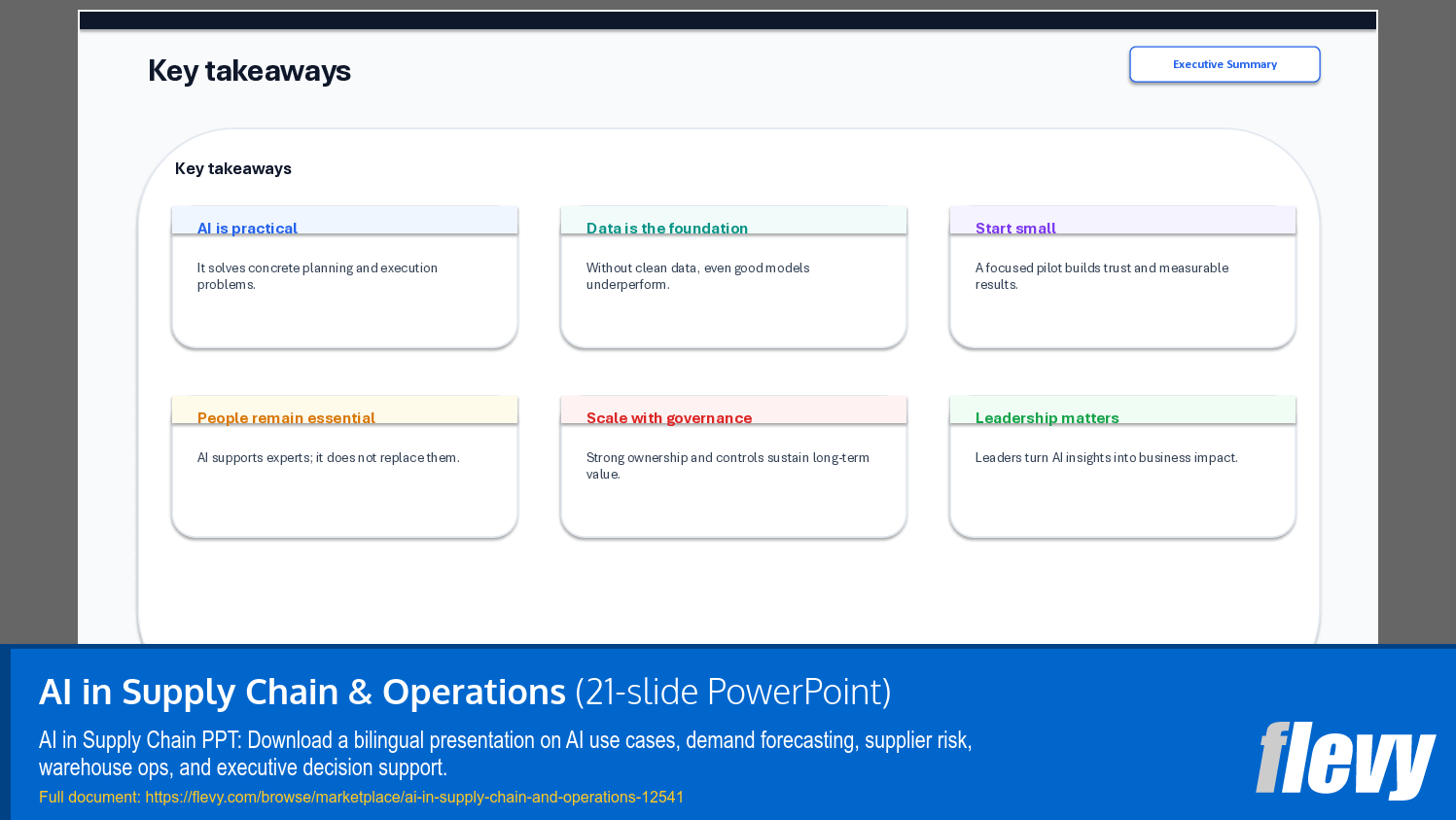Click the 'AI is practical' card heading
1456x820 pixels.
pos(247,228)
